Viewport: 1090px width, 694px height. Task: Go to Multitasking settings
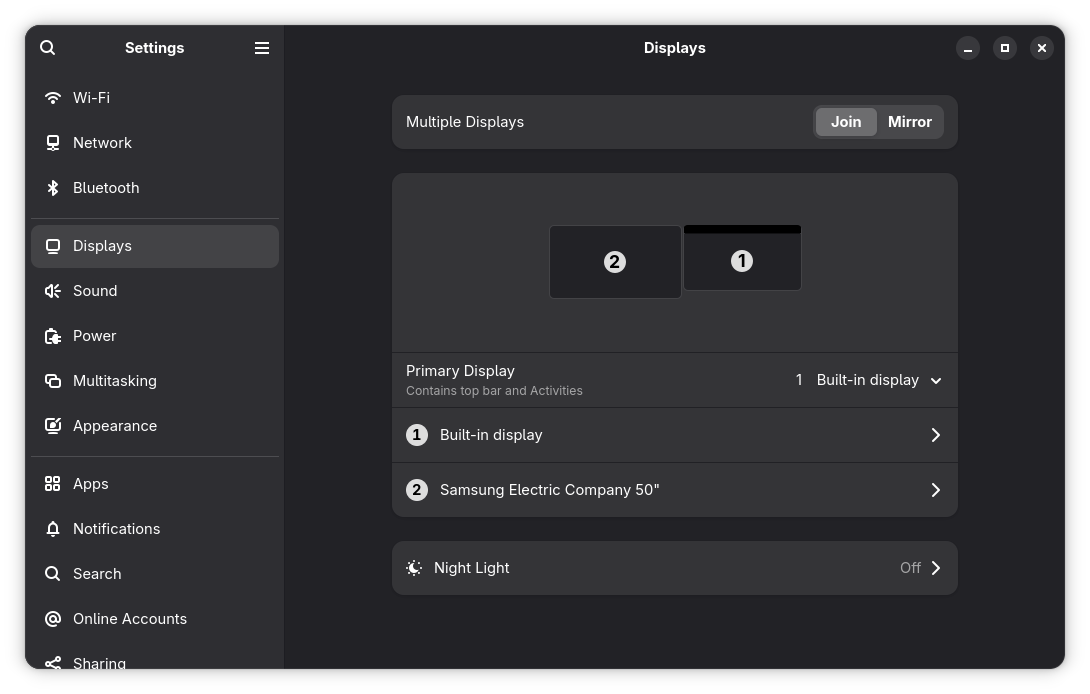(155, 381)
